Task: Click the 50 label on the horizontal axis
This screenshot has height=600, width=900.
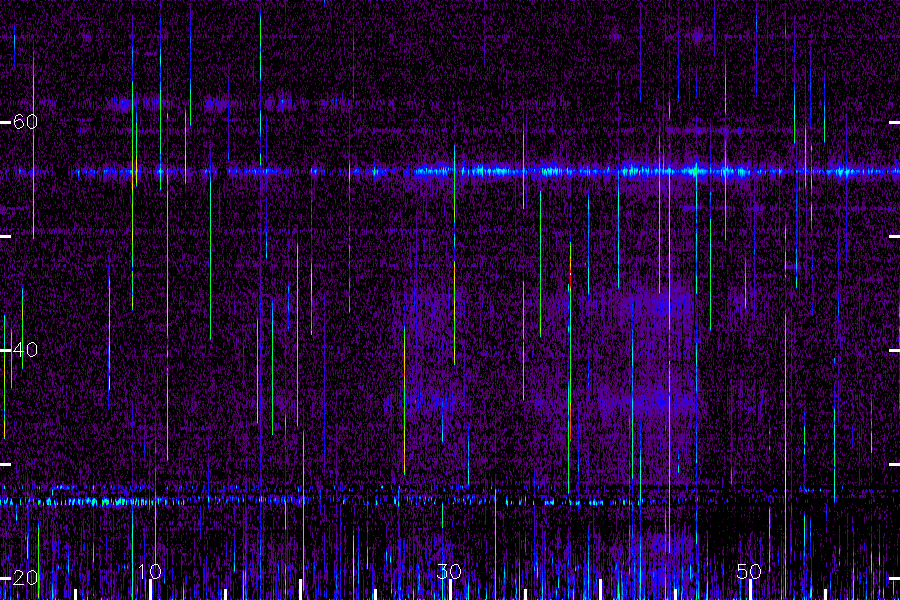Action: coord(749,572)
